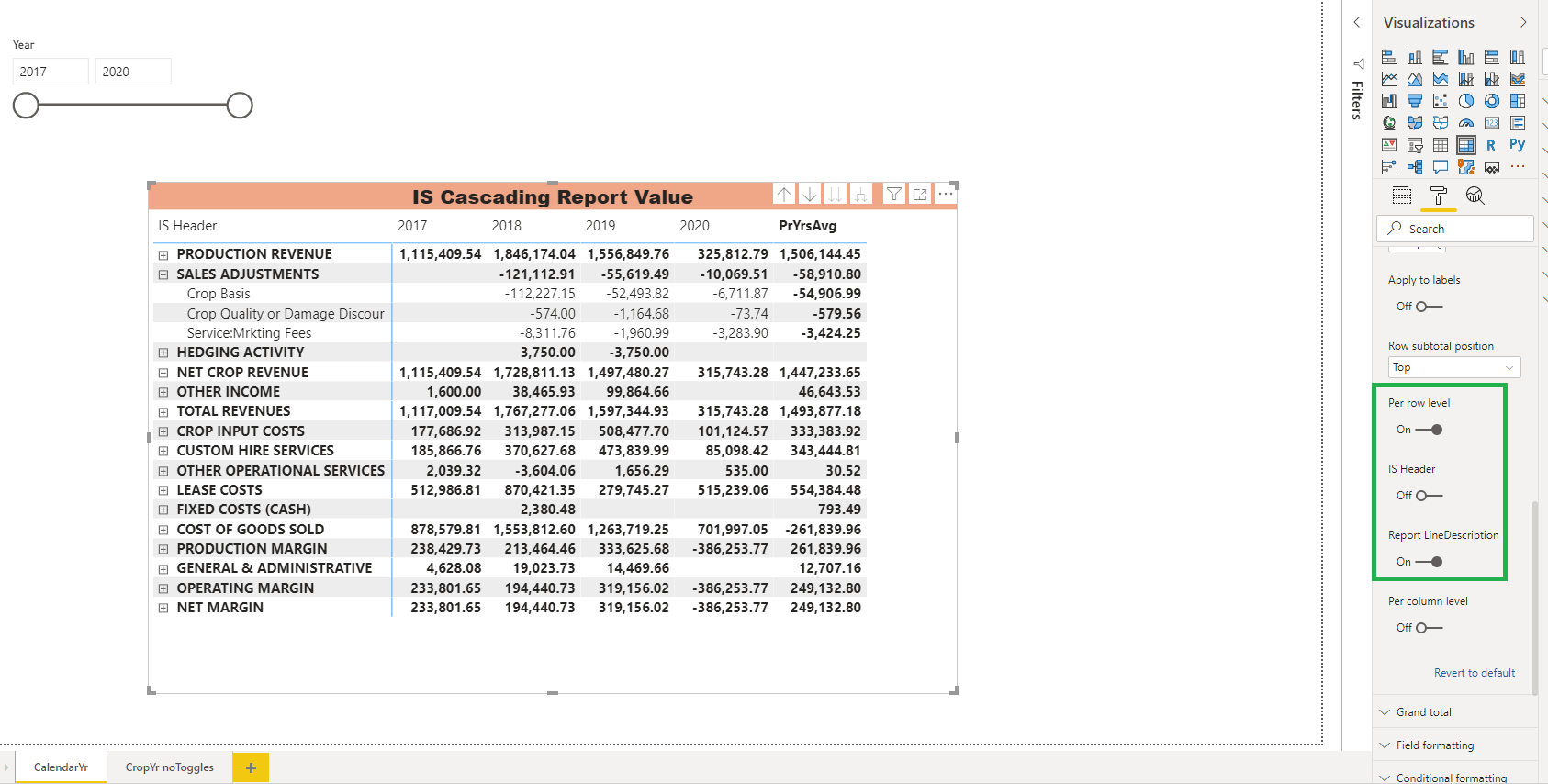The image size is (1548, 784).
Task: Click the left Year slider handle
Action: (x=26, y=106)
